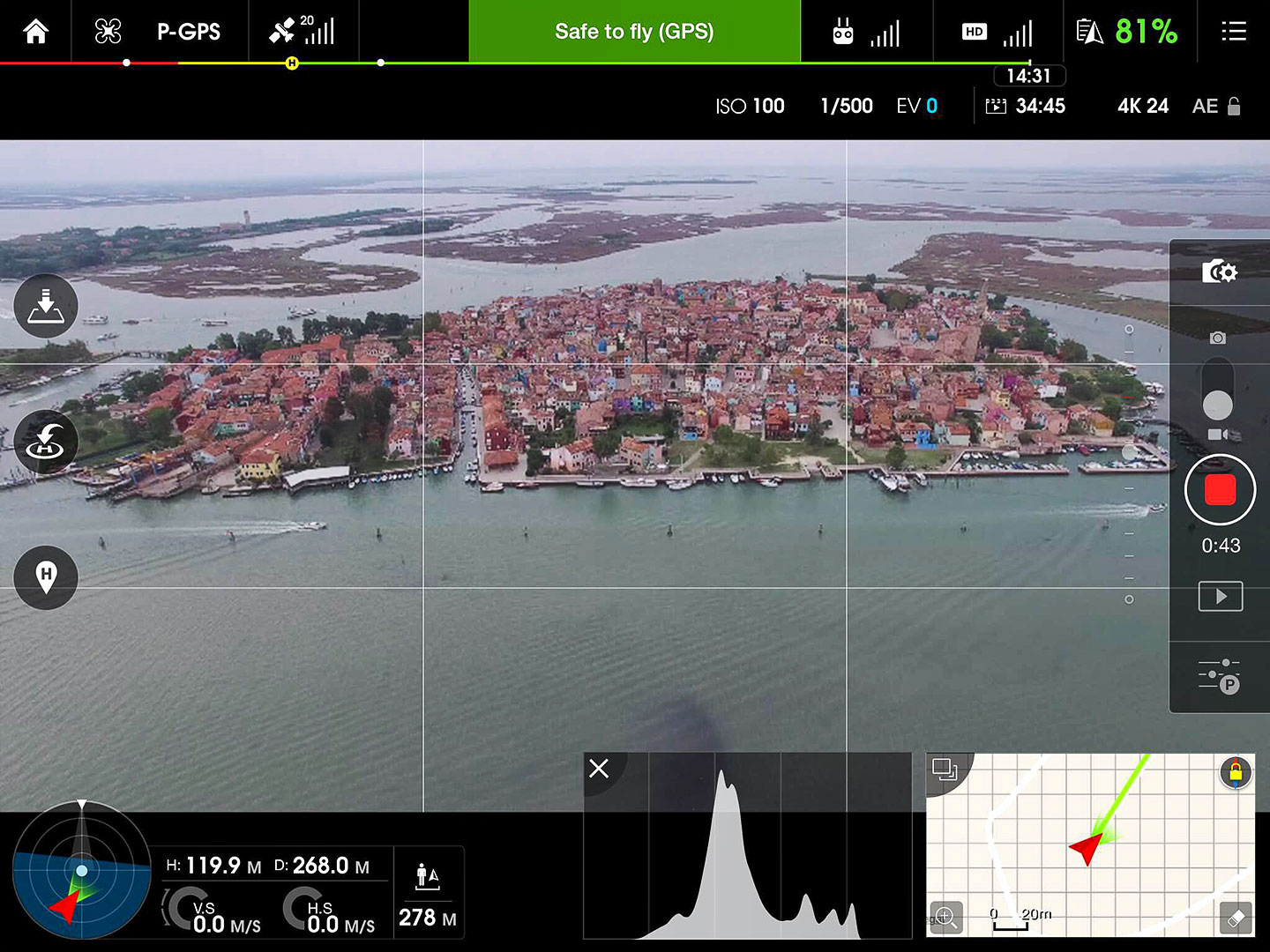Image resolution: width=1270 pixels, height=952 pixels.
Task: Tap HD video link signal icon
Action: [997, 33]
